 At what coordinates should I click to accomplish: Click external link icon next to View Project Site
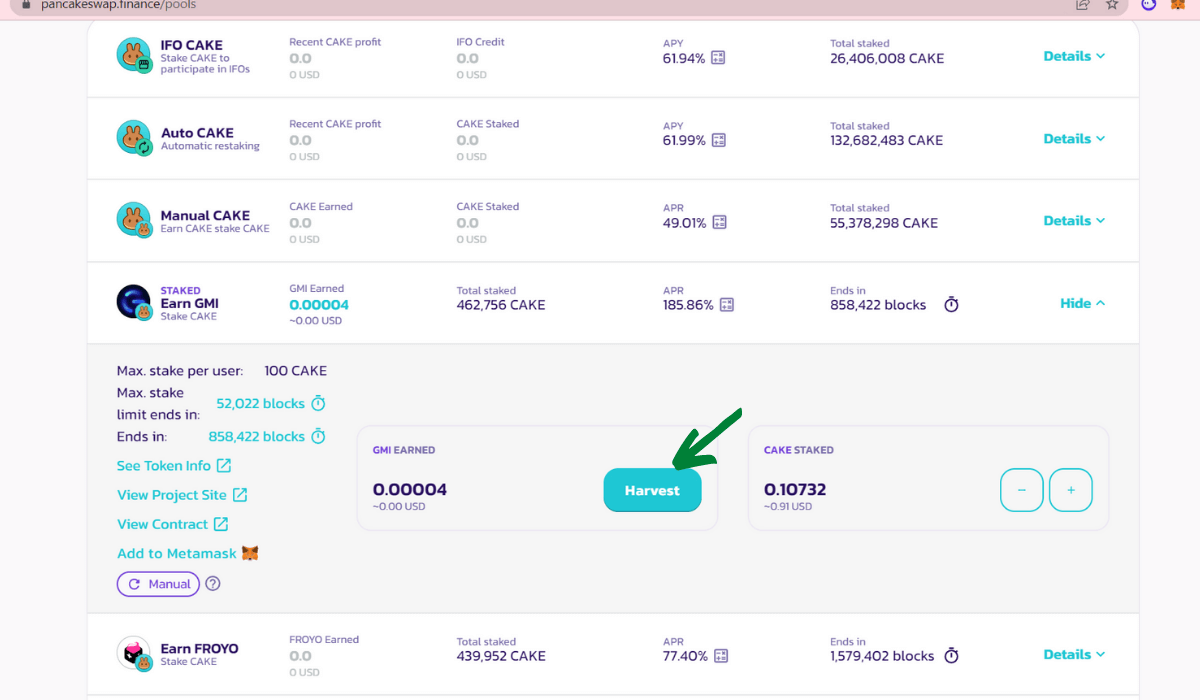pos(240,494)
